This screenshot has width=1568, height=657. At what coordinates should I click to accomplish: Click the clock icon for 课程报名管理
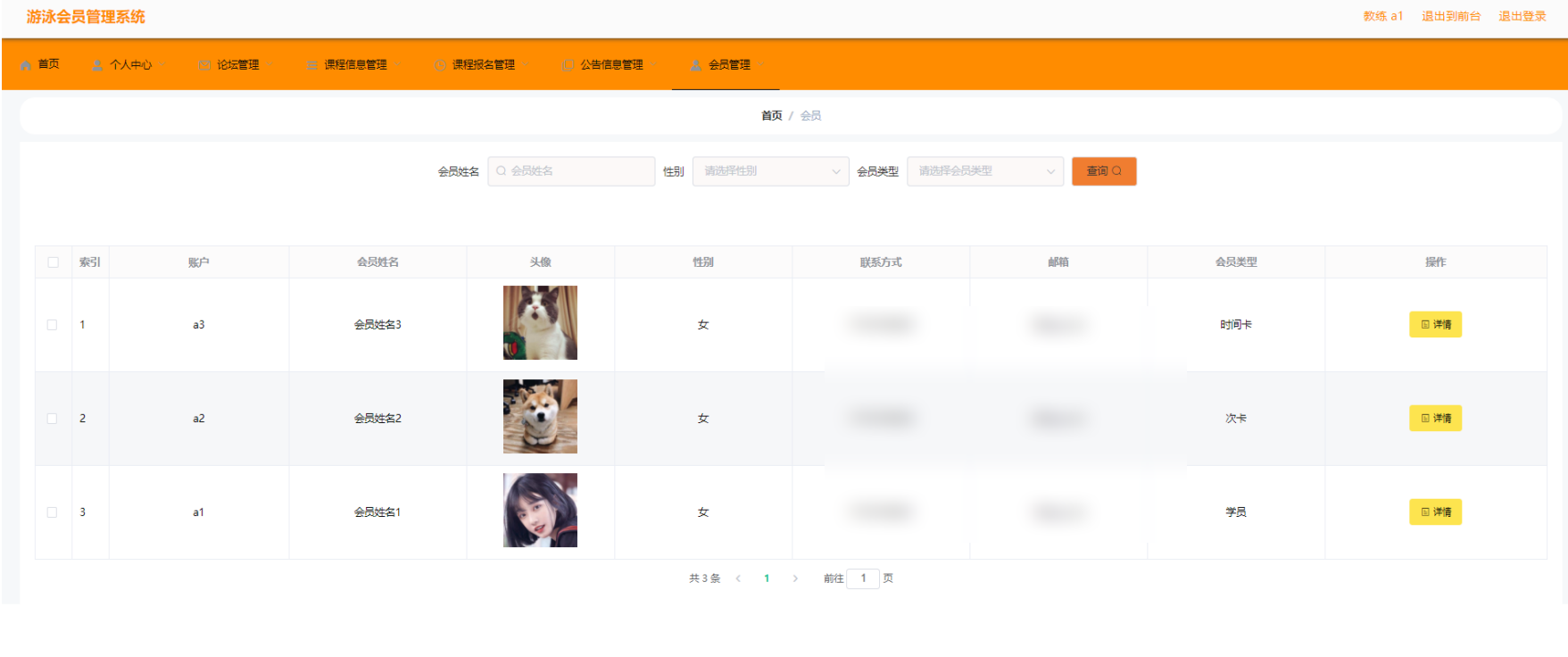click(440, 65)
